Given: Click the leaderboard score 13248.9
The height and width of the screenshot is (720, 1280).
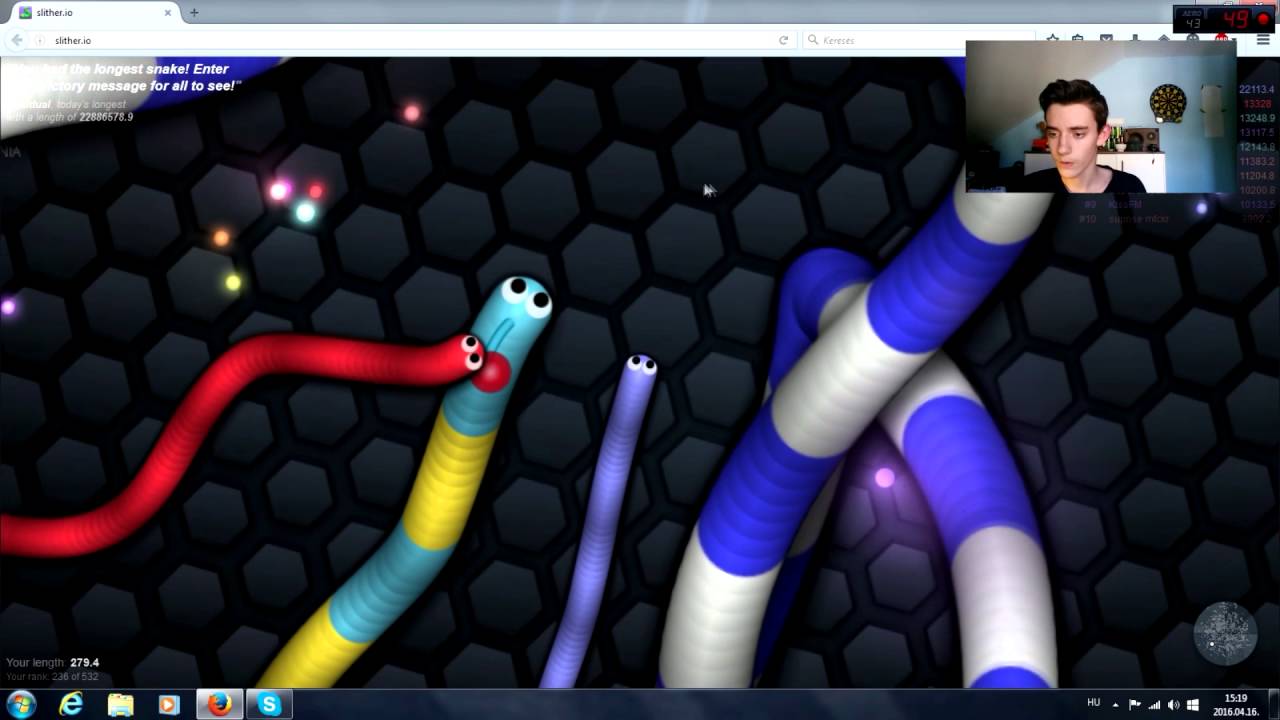Looking at the screenshot, I should [1256, 118].
